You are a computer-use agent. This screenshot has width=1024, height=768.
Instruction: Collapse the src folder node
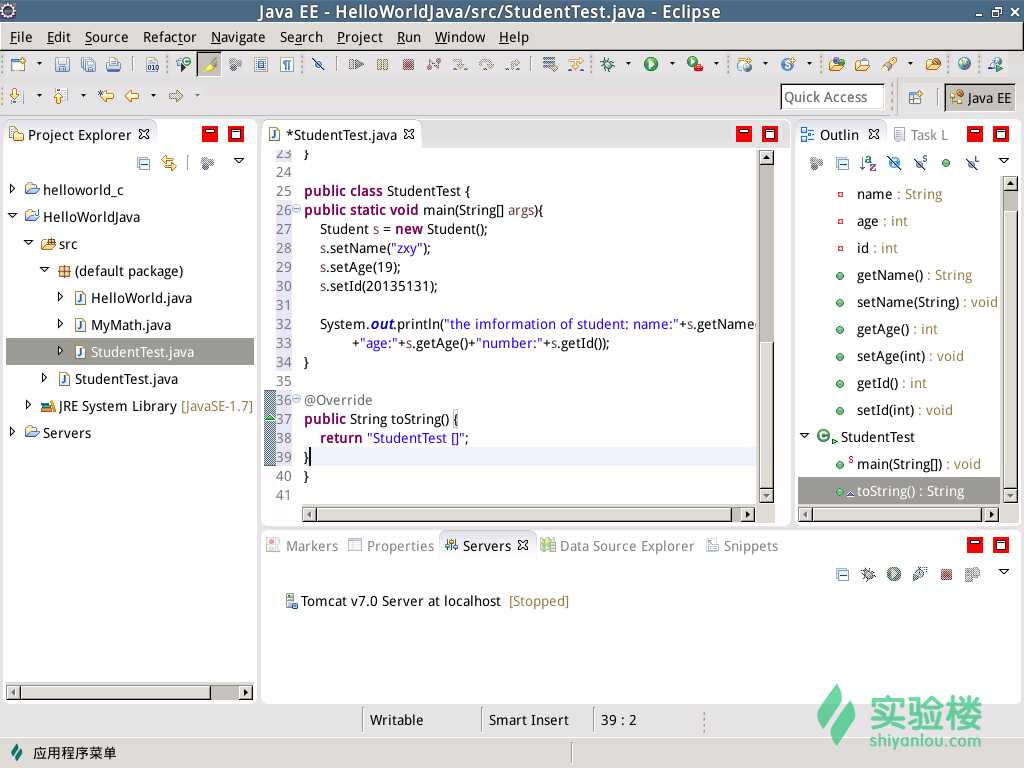pyautogui.click(x=28, y=242)
